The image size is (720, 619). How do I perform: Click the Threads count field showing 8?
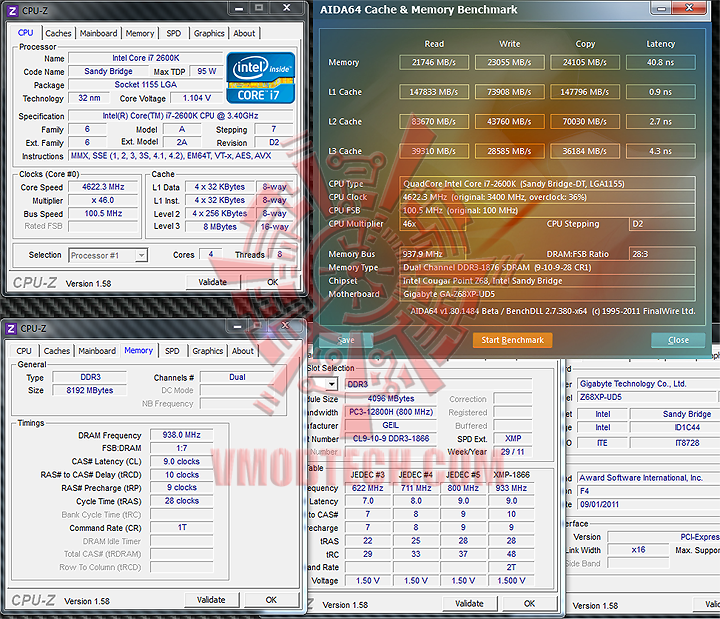pyautogui.click(x=280, y=254)
